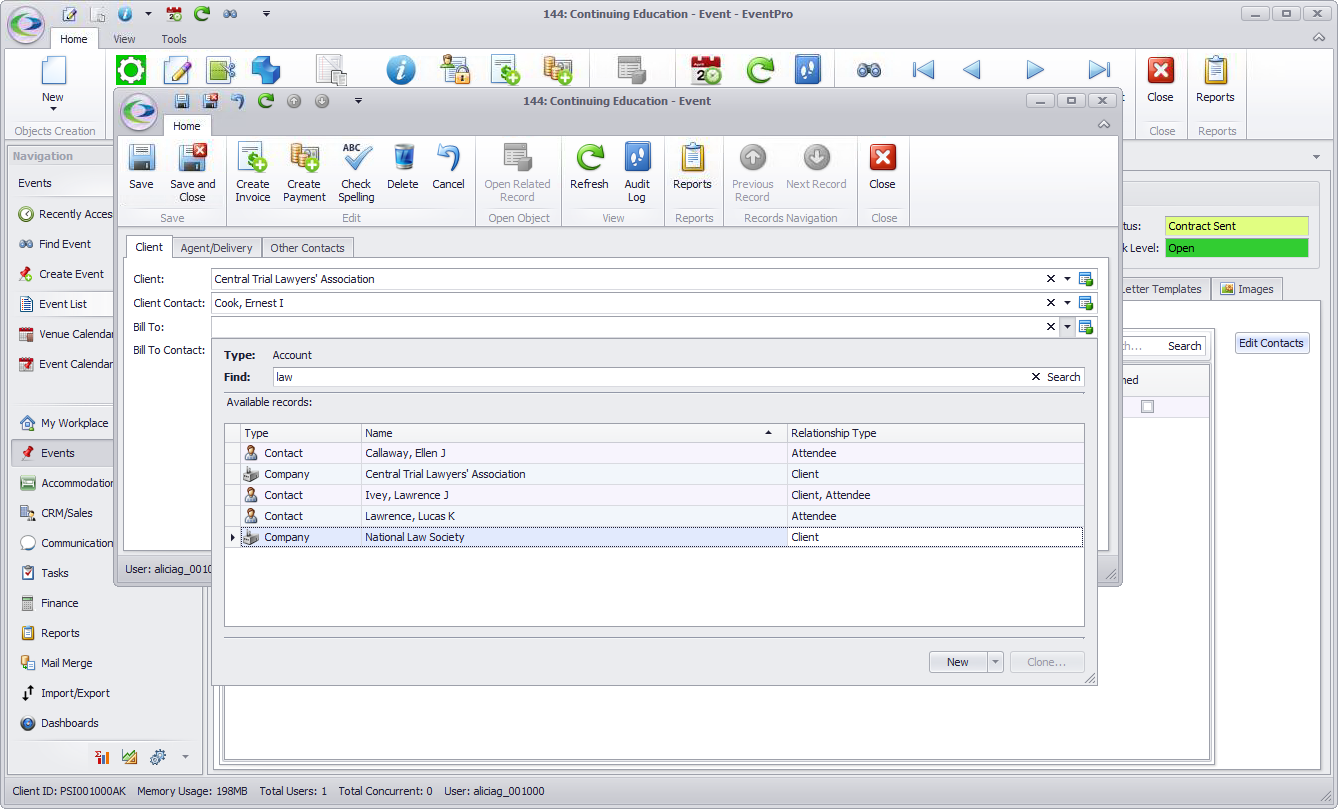
Task: Click the Delete trash icon
Action: (x=403, y=158)
